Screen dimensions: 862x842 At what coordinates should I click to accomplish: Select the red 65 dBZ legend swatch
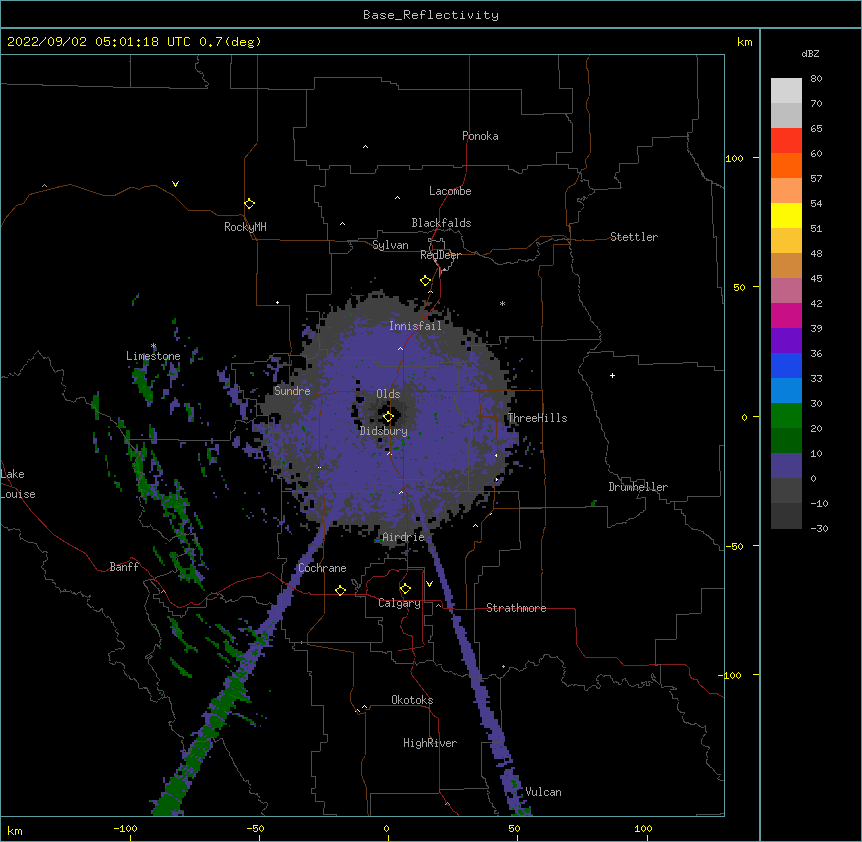click(x=786, y=140)
